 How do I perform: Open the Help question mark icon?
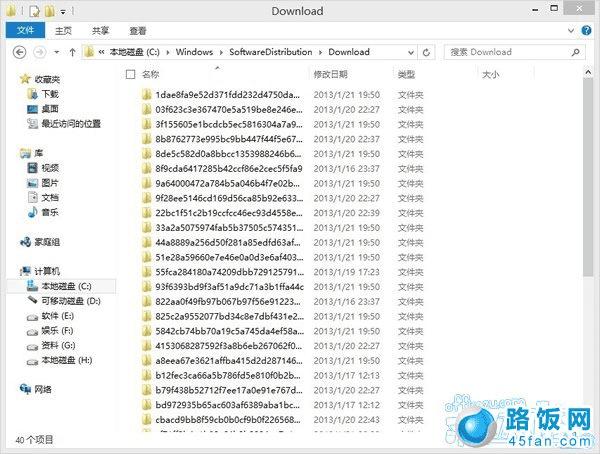coord(586,30)
